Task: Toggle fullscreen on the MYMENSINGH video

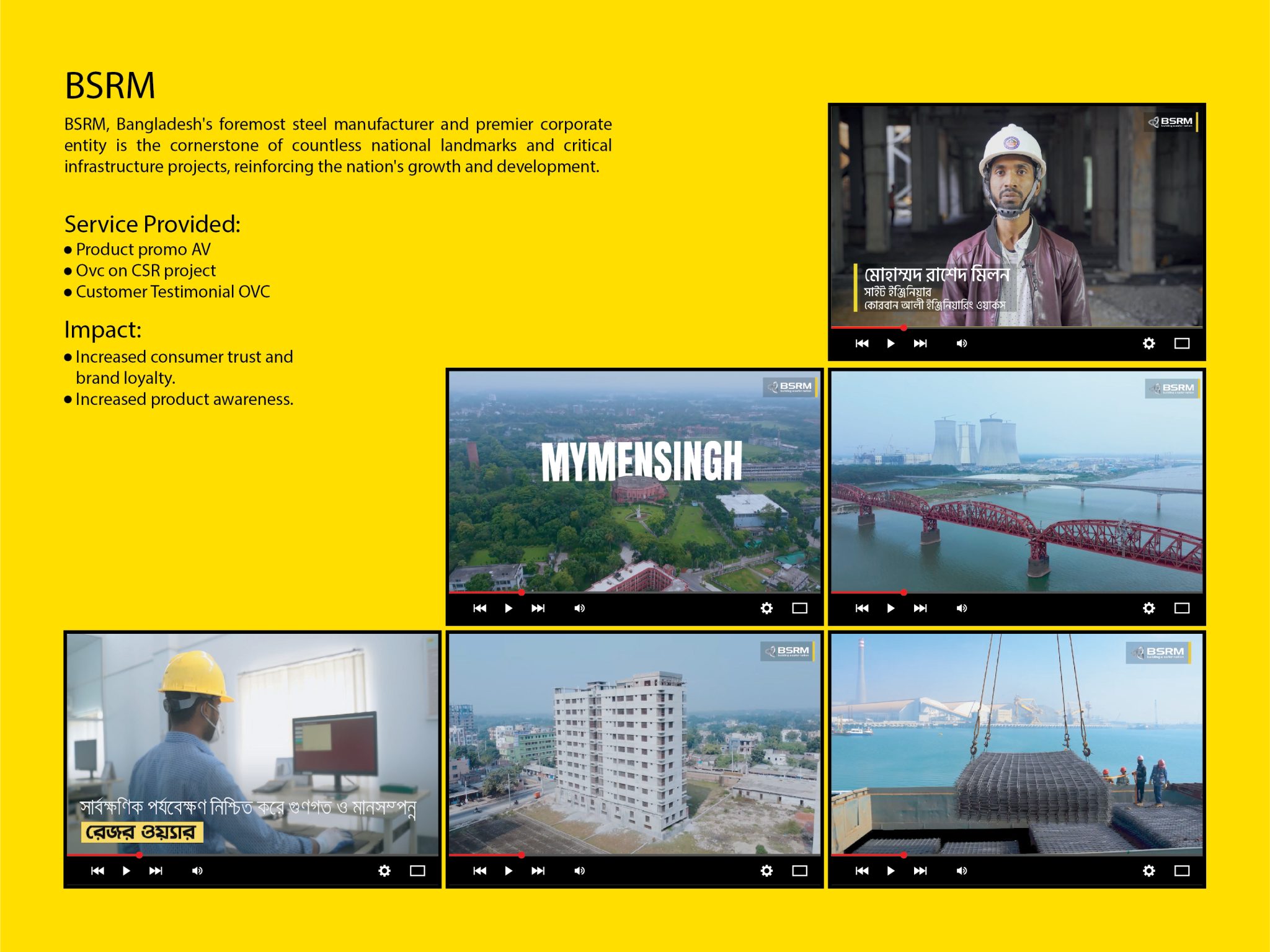Action: pyautogui.click(x=800, y=608)
